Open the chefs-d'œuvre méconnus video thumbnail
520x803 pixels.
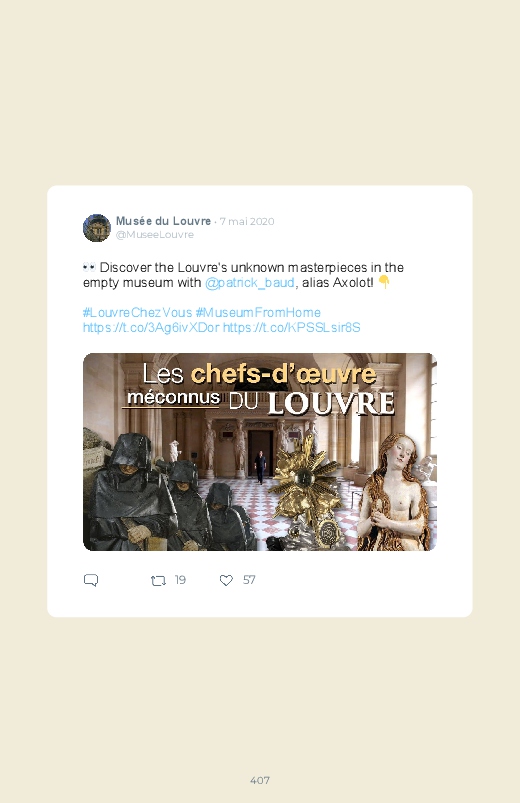(260, 452)
